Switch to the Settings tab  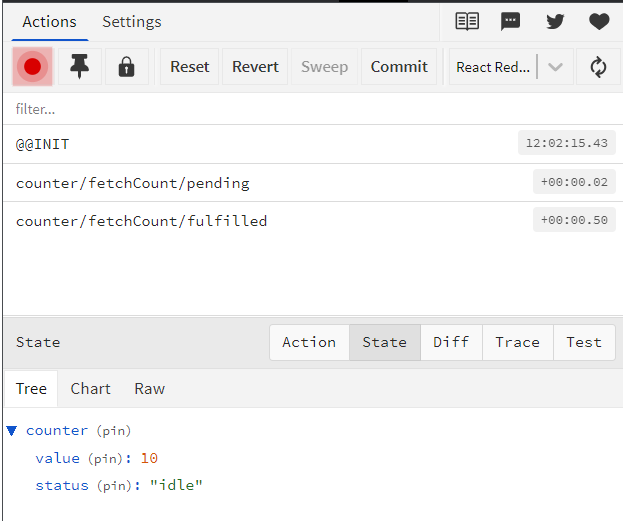[x=132, y=22]
